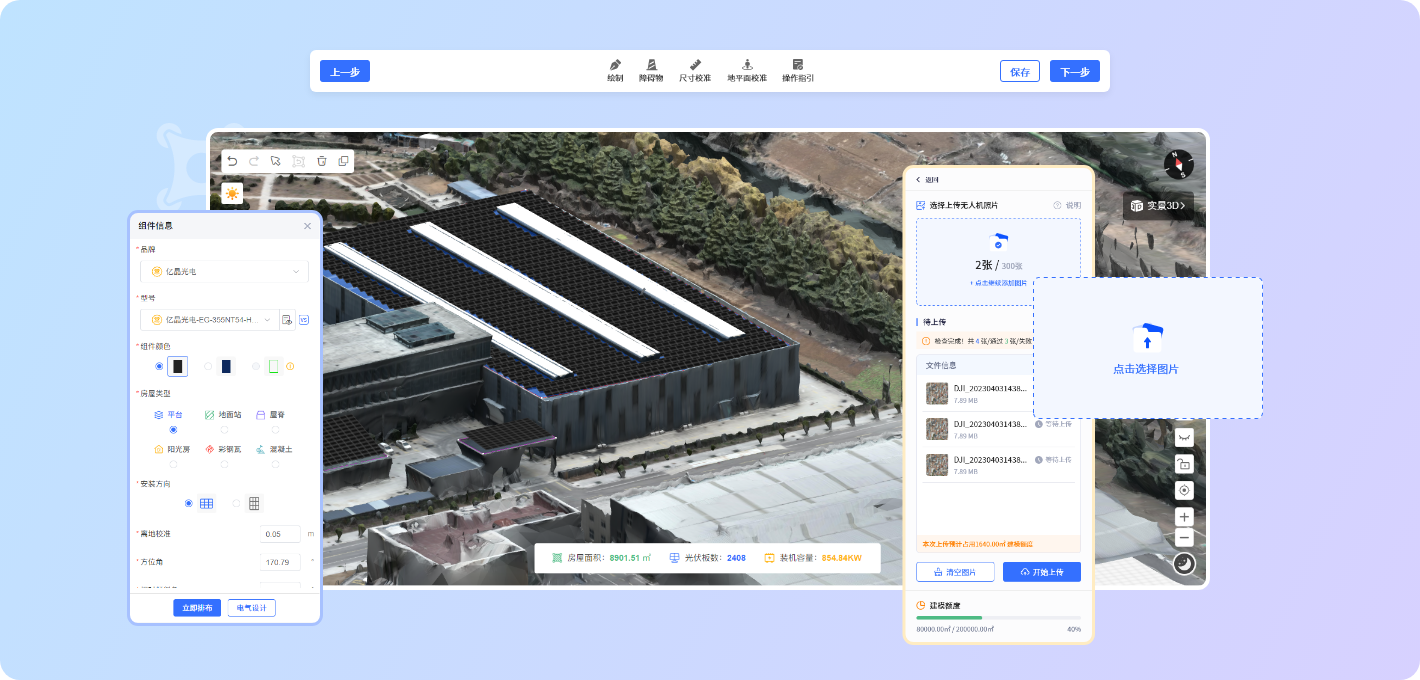Expand the 实景3D view switcher

pos(1158,206)
